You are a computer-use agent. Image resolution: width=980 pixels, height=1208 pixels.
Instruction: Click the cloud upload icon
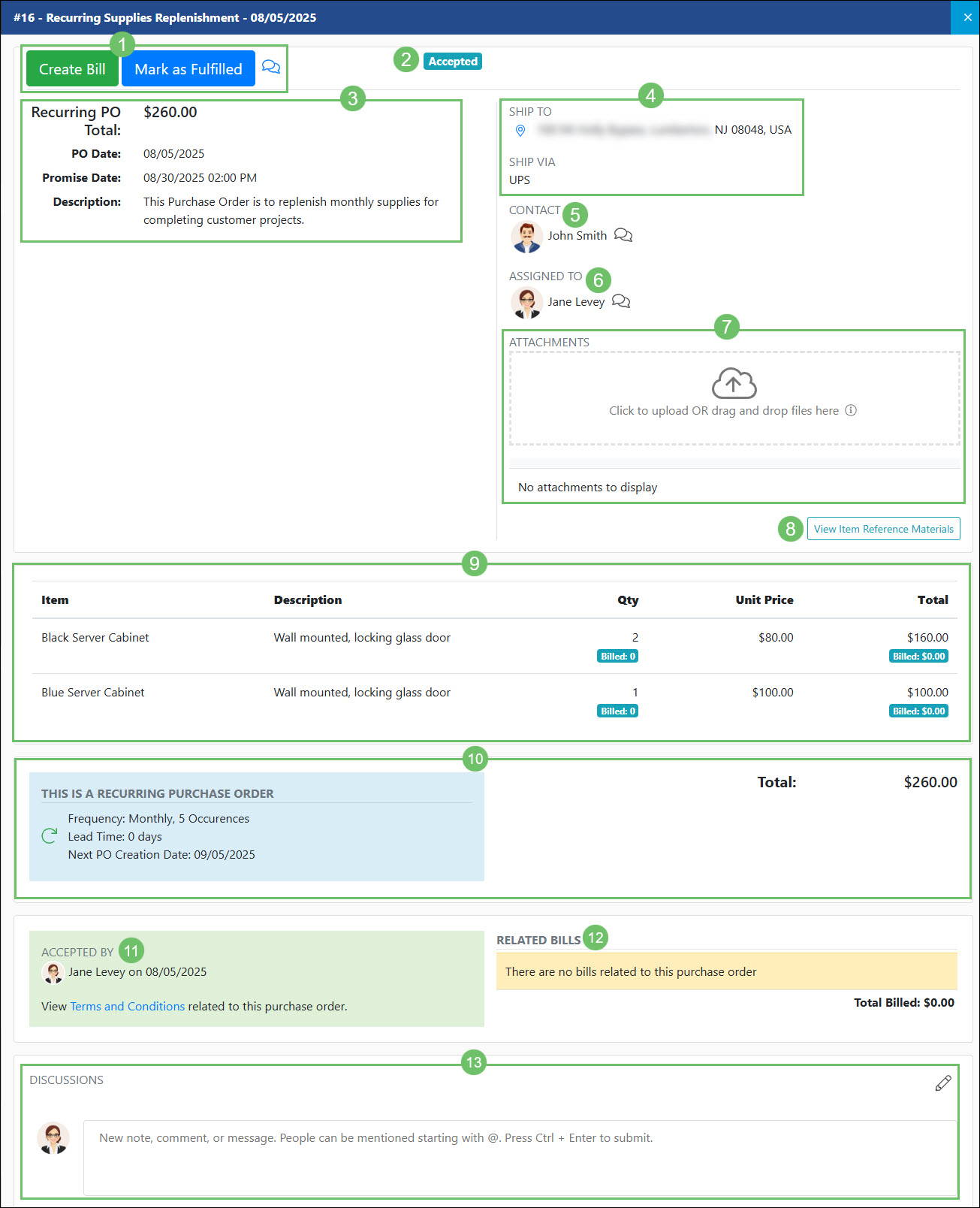point(734,383)
